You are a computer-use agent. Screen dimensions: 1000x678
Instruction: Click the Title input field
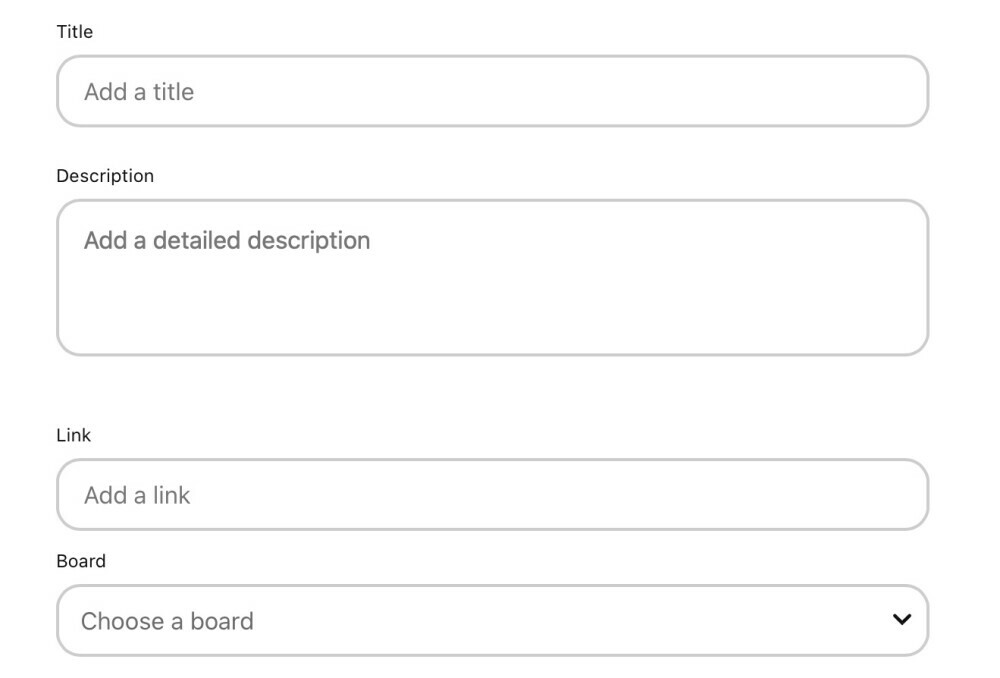pos(492,91)
